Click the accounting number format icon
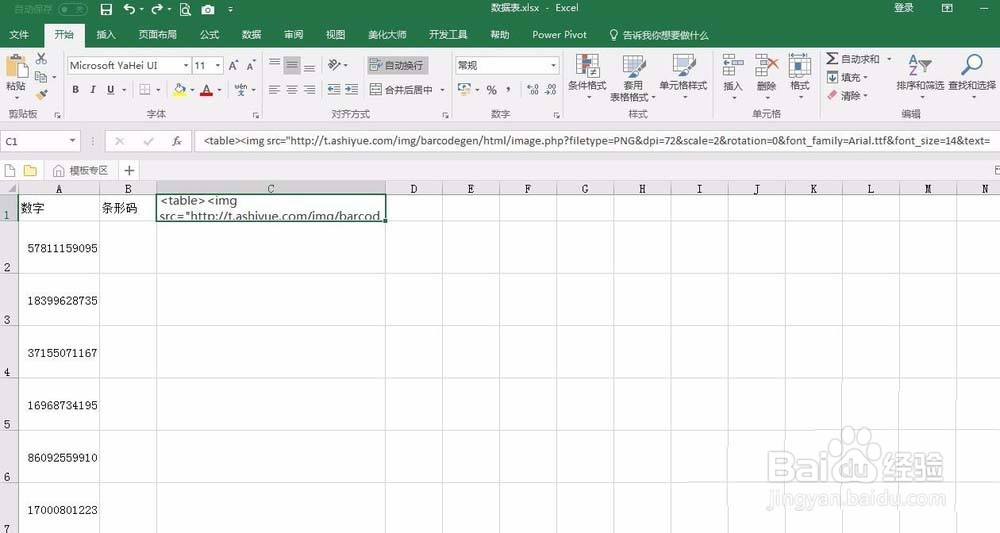1000x533 pixels. pos(464,90)
